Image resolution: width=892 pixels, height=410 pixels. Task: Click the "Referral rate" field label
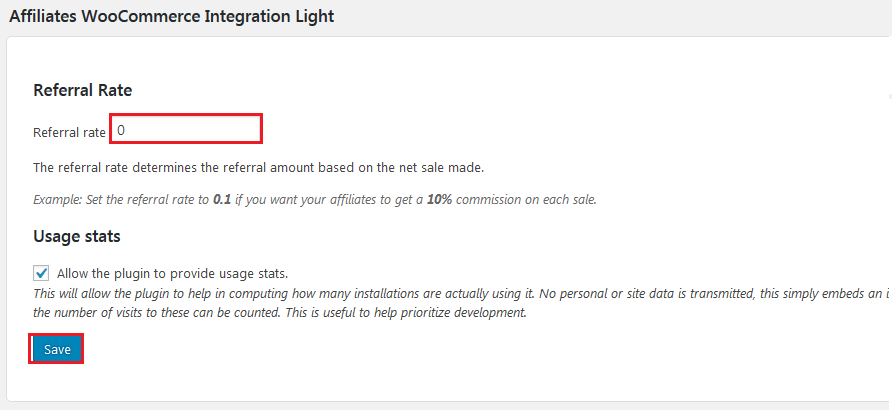69,132
